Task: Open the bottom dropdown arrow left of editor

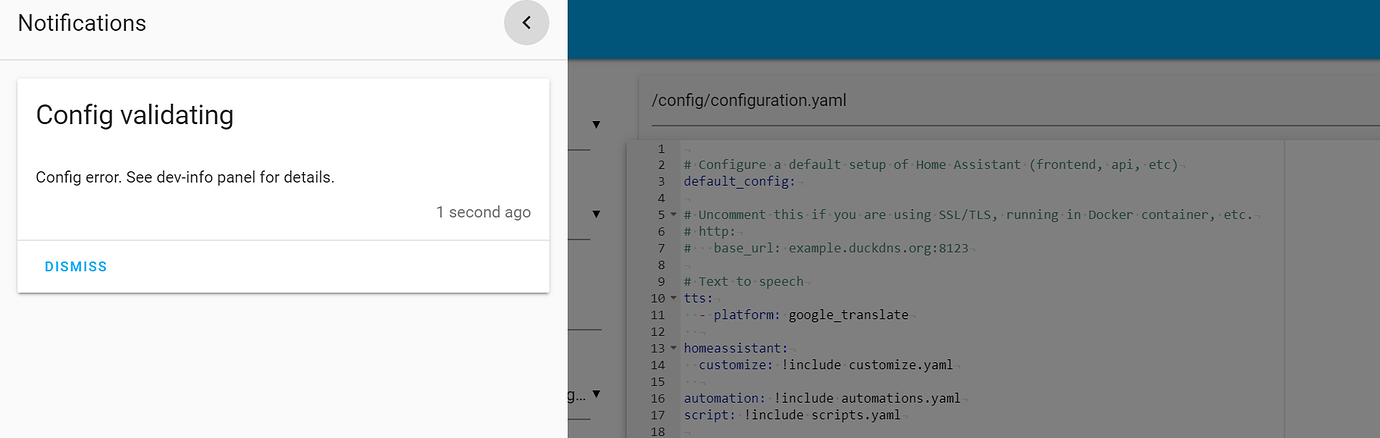Action: coord(596,395)
